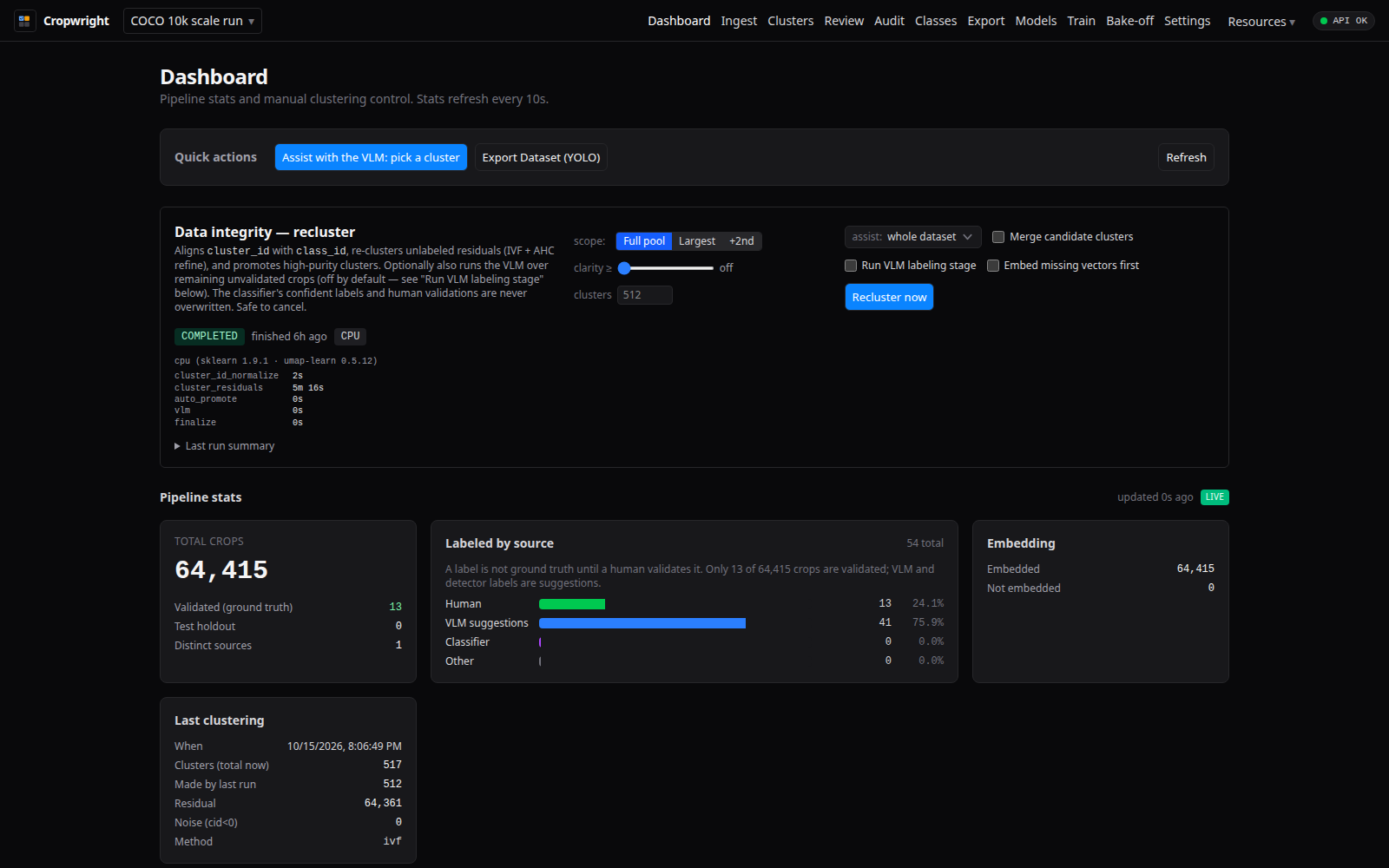Click the Residual 64,361 value
The width and height of the screenshot is (1389, 868).
383,803
